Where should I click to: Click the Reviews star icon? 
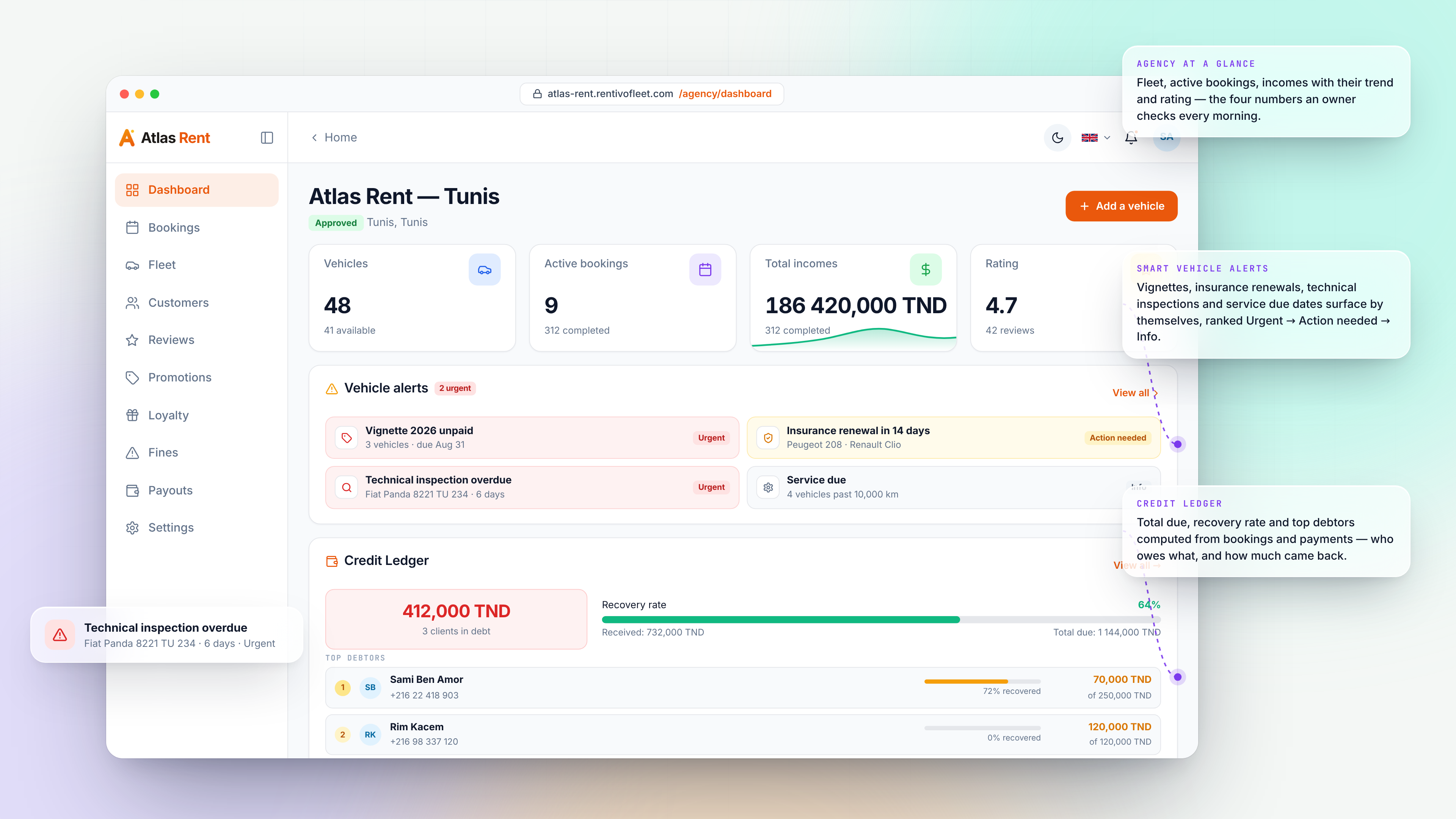point(132,340)
